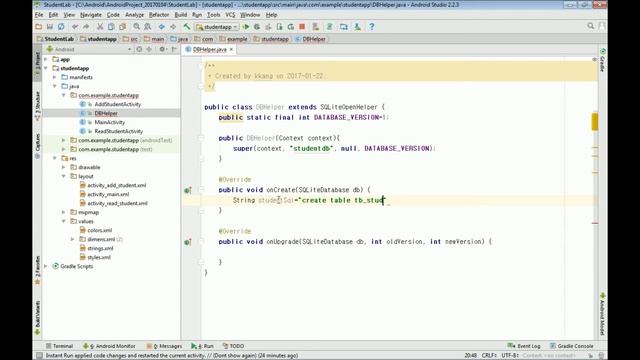Select the DBHelper.java editor tab

point(209,49)
